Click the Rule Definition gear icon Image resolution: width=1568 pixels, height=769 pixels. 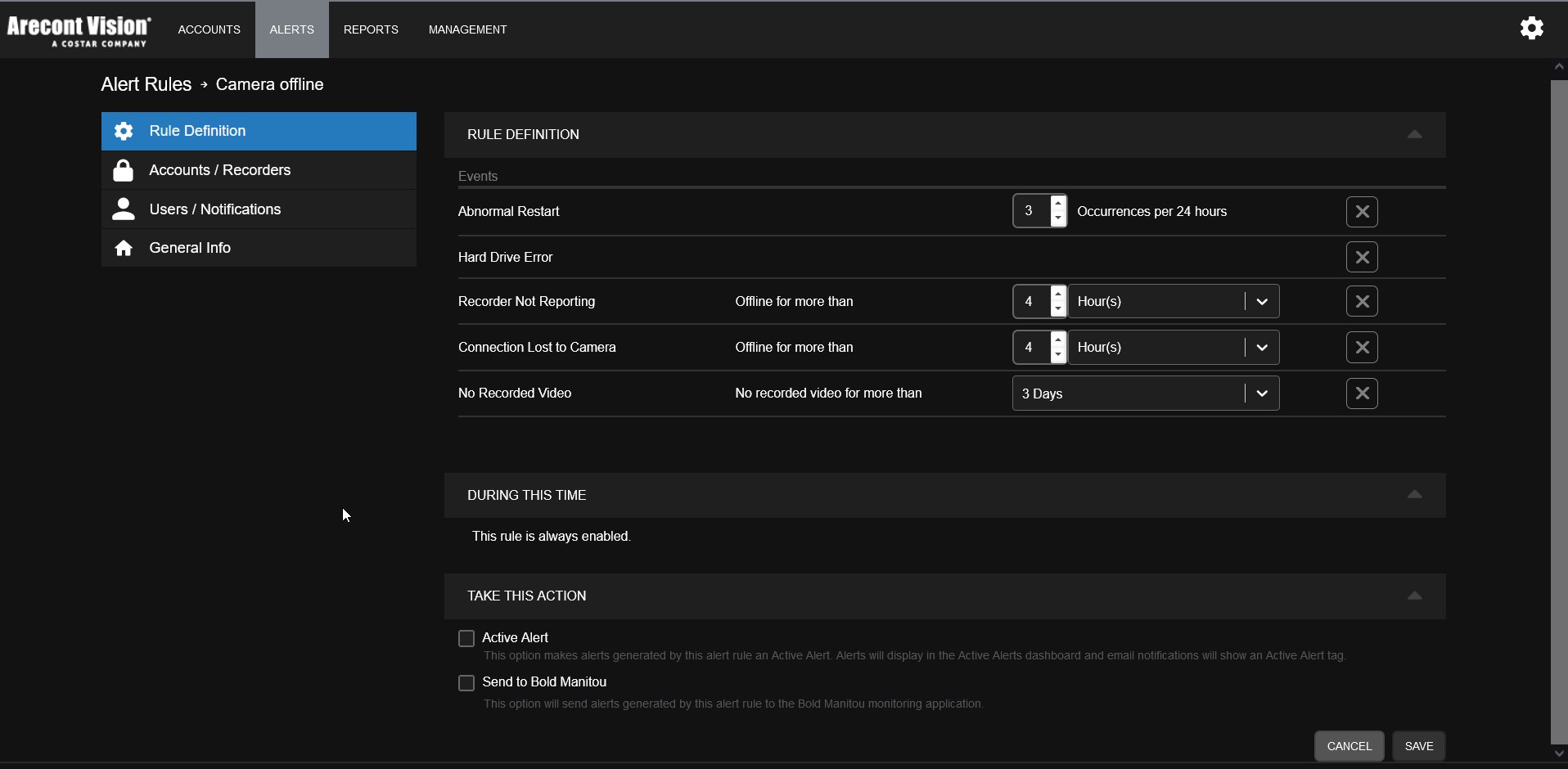pyautogui.click(x=124, y=131)
